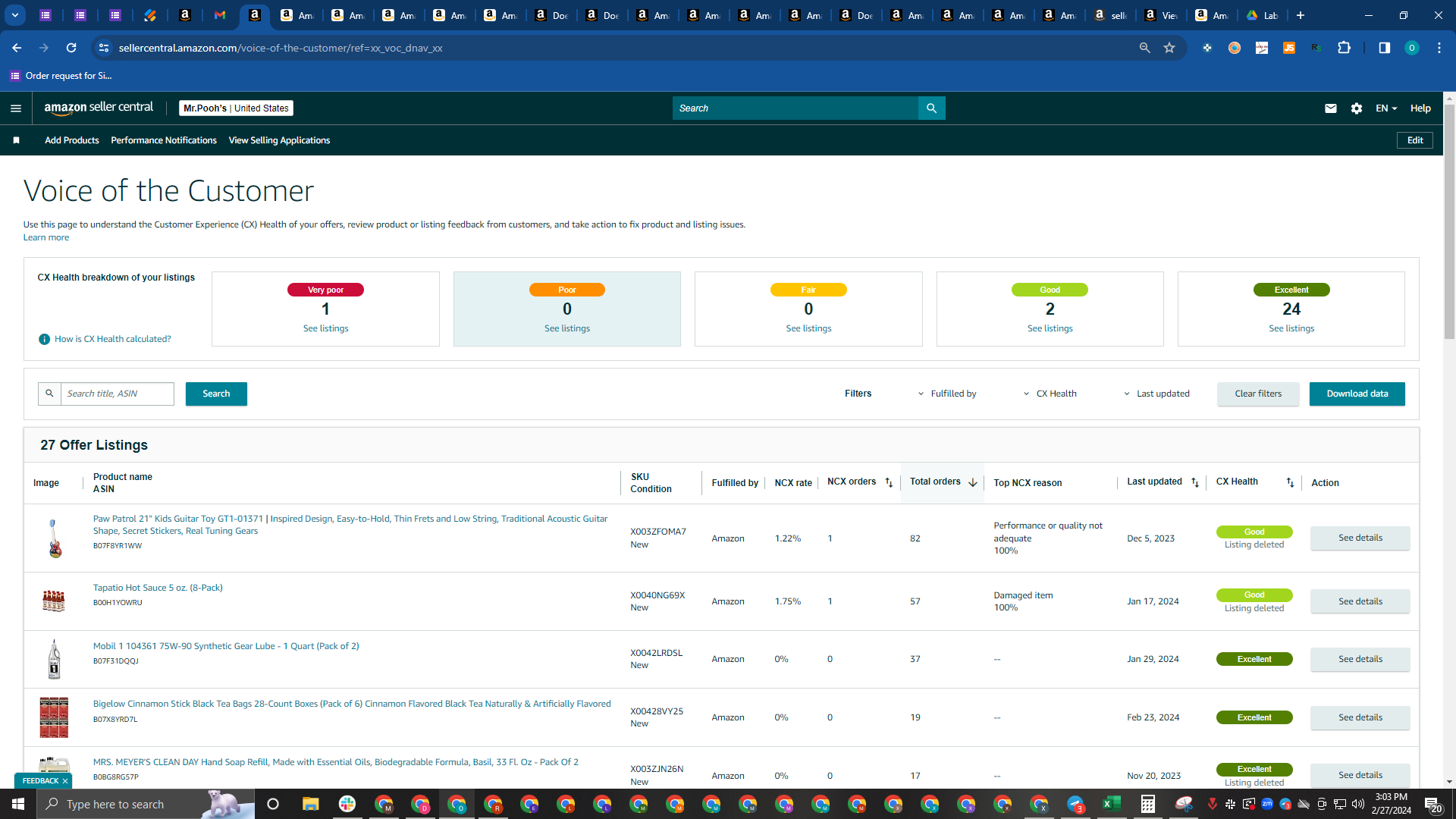Open Performance Notifications

pyautogui.click(x=164, y=140)
